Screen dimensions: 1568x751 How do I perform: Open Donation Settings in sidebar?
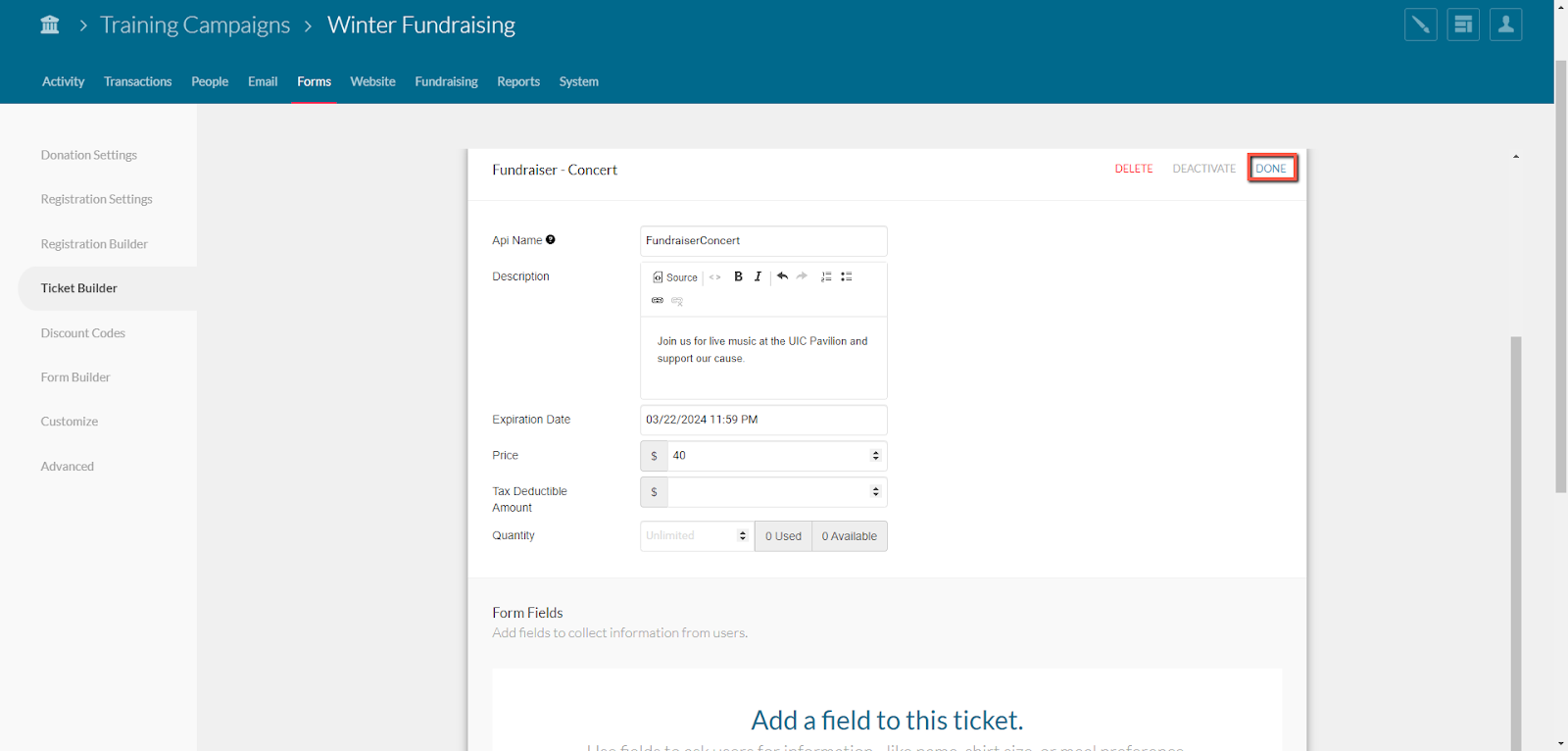click(x=89, y=155)
